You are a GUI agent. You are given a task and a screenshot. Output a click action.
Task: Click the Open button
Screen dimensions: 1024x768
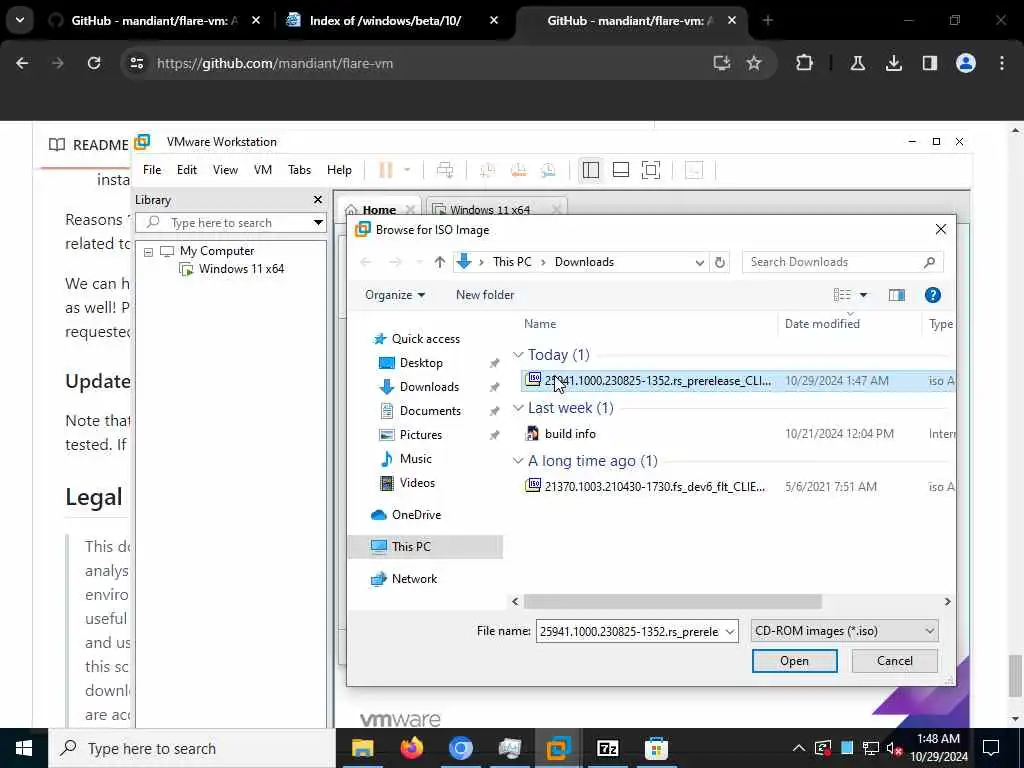pos(794,661)
